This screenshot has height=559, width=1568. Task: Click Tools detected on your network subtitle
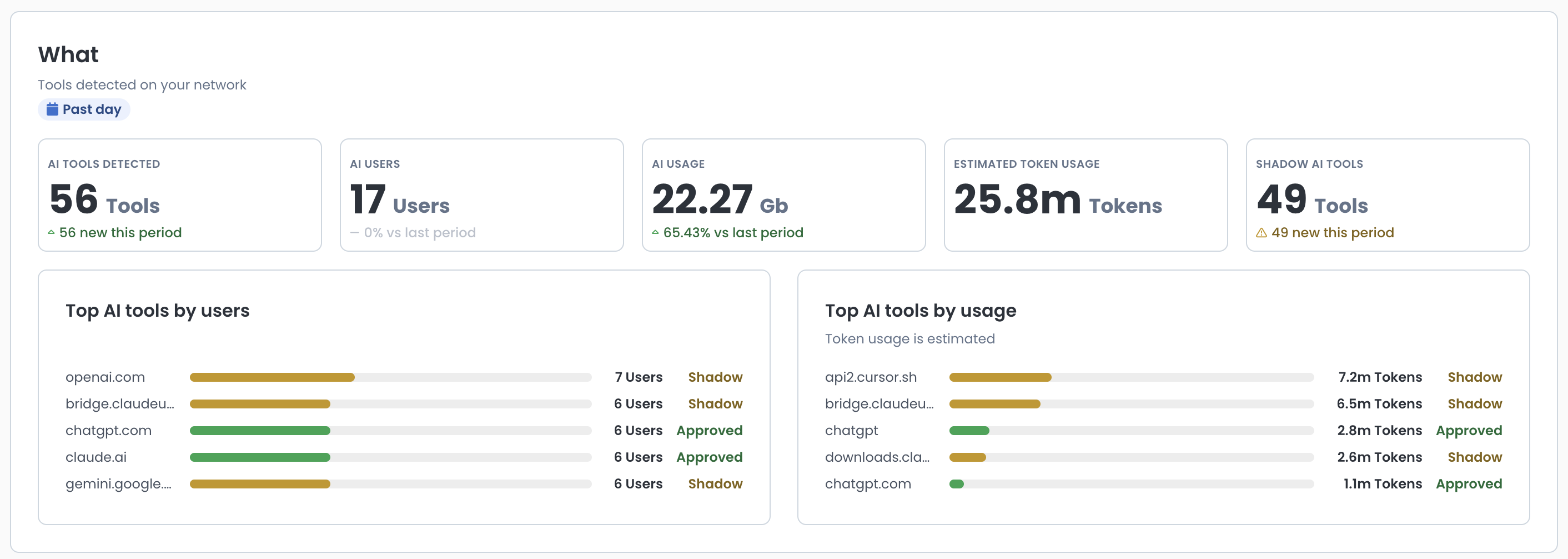click(142, 84)
